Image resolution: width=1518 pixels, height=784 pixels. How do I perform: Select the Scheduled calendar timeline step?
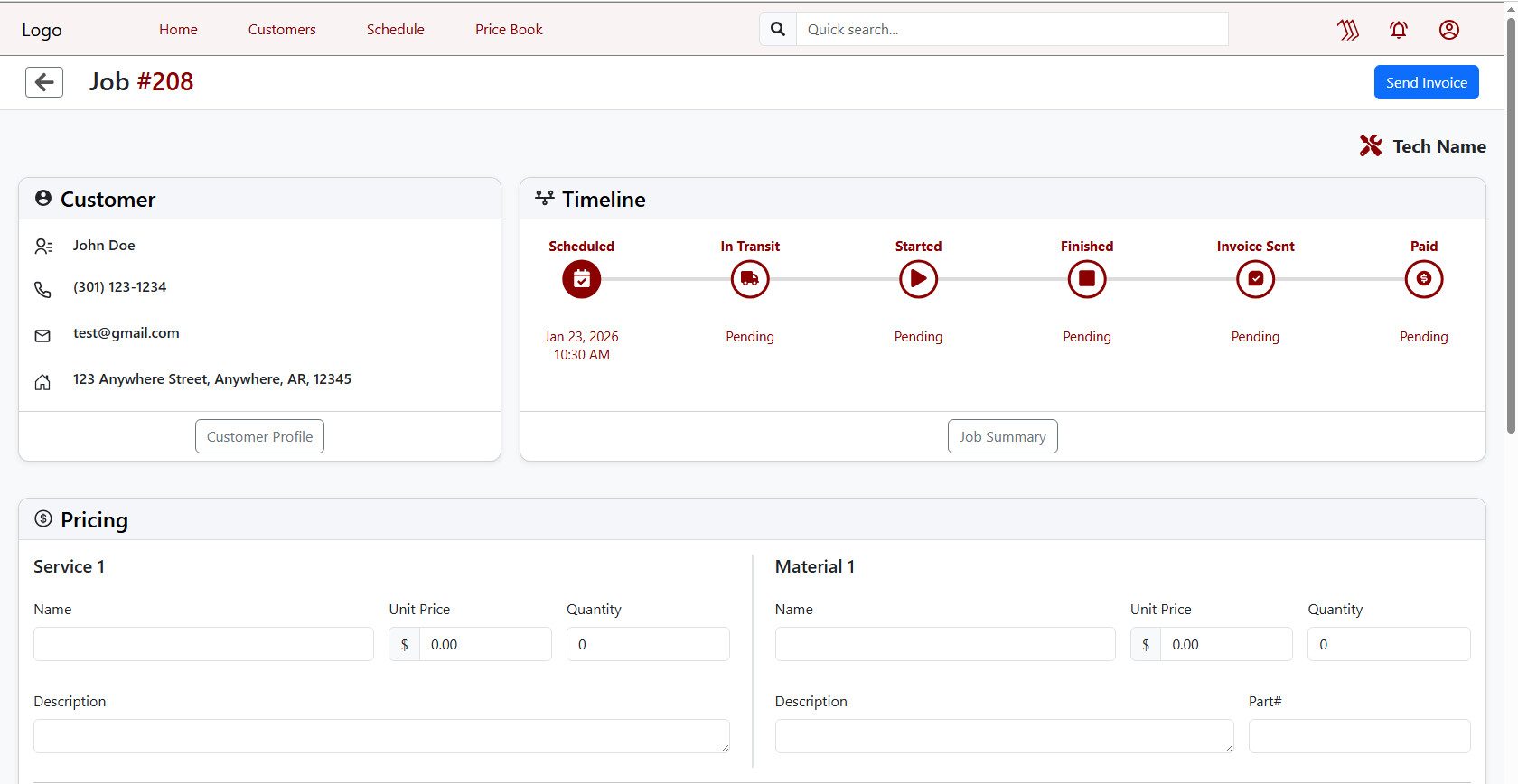[581, 279]
